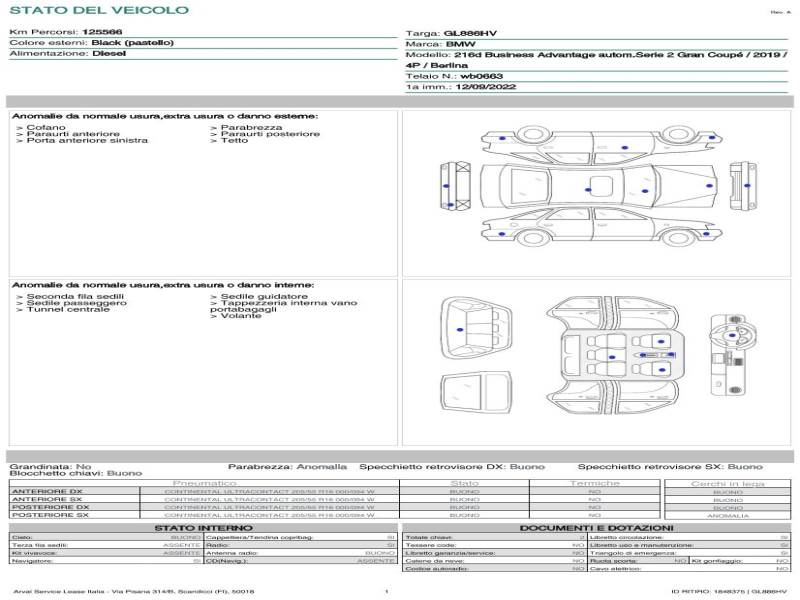Select the Marca value "BMW"

tap(461, 44)
